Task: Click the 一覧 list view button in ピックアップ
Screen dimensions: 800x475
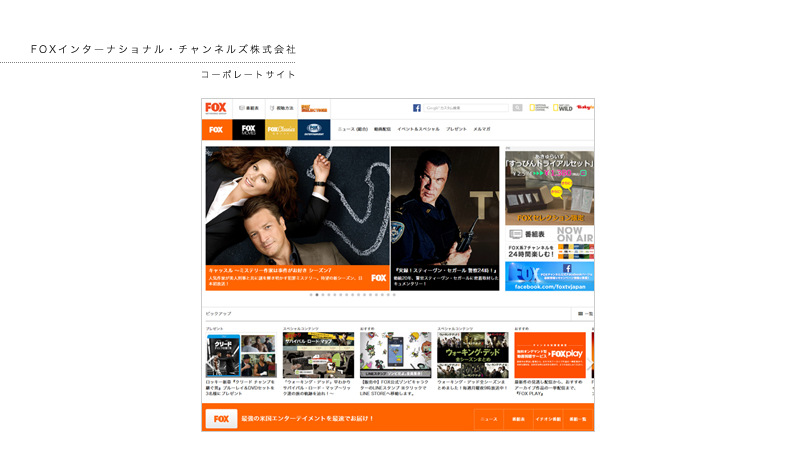Action: point(585,314)
